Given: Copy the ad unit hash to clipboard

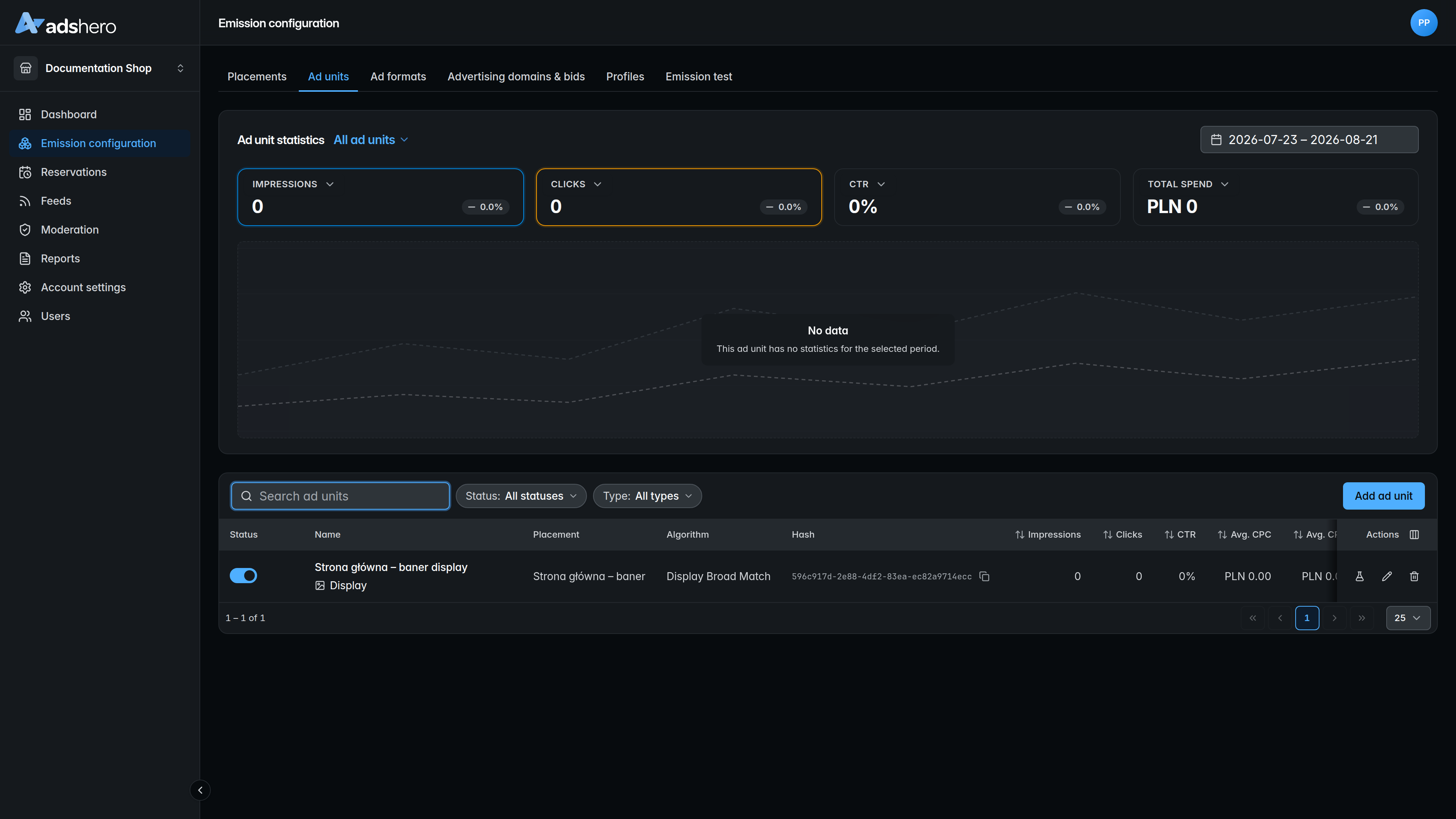Looking at the screenshot, I should 984,576.
